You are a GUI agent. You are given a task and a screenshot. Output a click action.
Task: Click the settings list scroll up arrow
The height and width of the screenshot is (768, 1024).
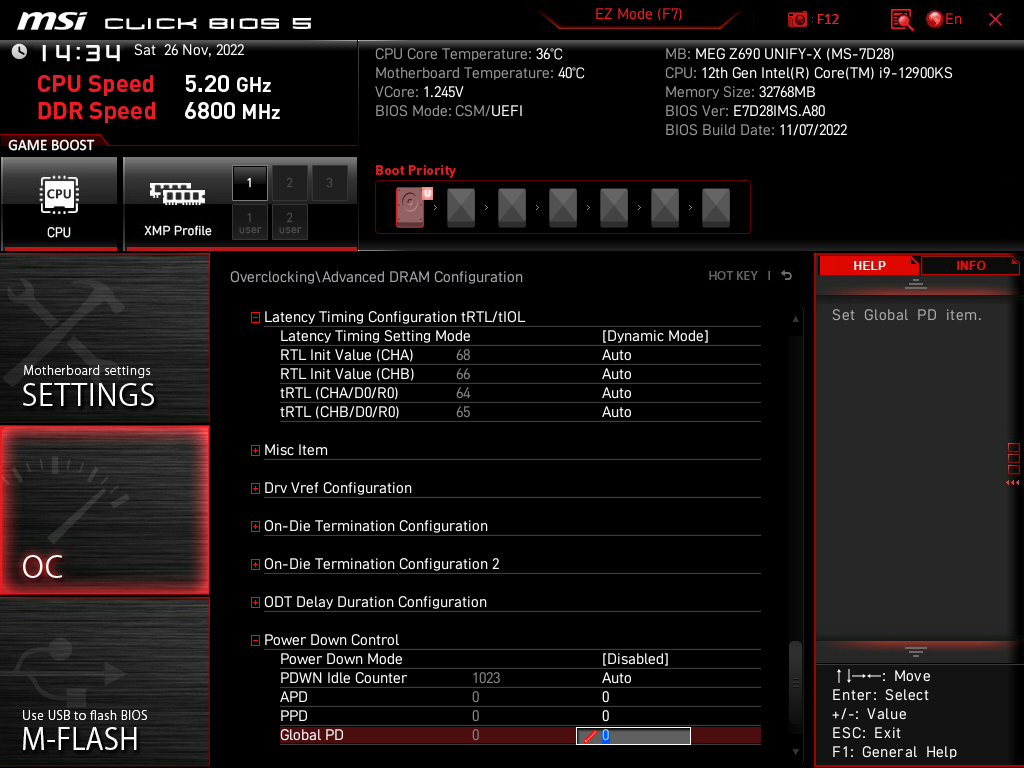coord(795,319)
